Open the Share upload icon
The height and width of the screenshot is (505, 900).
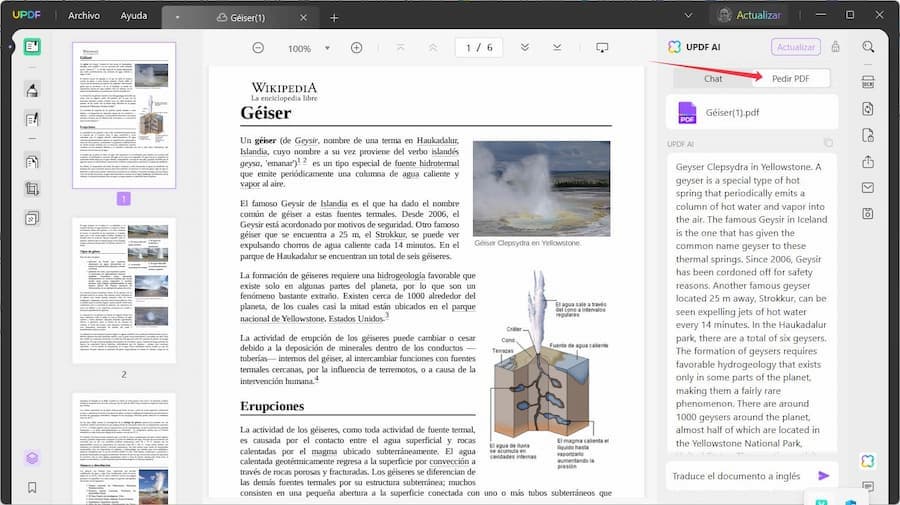[868, 162]
